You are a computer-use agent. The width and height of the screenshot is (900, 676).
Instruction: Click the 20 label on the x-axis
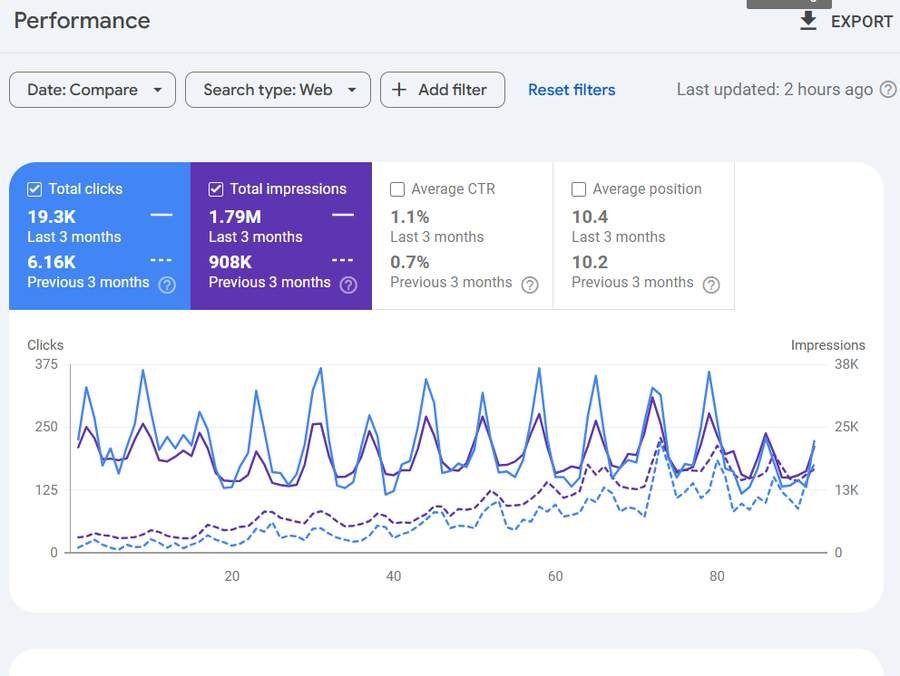(x=232, y=576)
